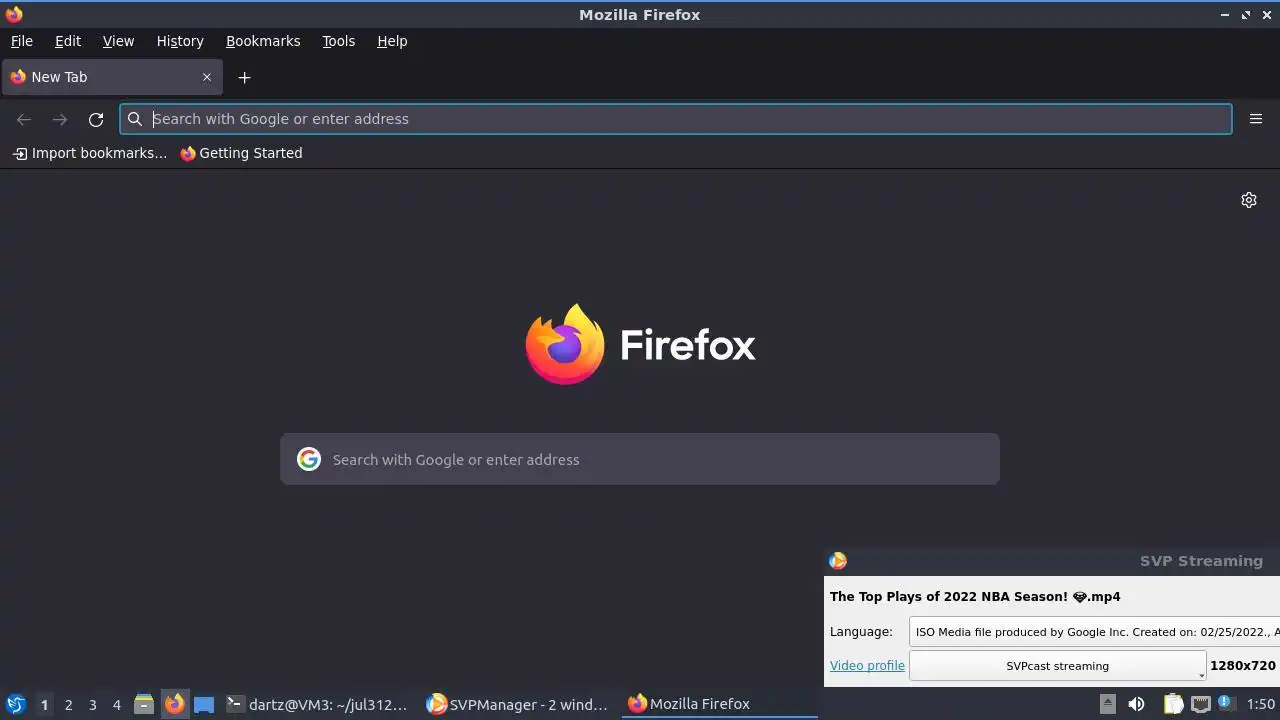The image size is (1280, 720).
Task: Open clipboard manager tray icon
Action: pyautogui.click(x=1173, y=704)
